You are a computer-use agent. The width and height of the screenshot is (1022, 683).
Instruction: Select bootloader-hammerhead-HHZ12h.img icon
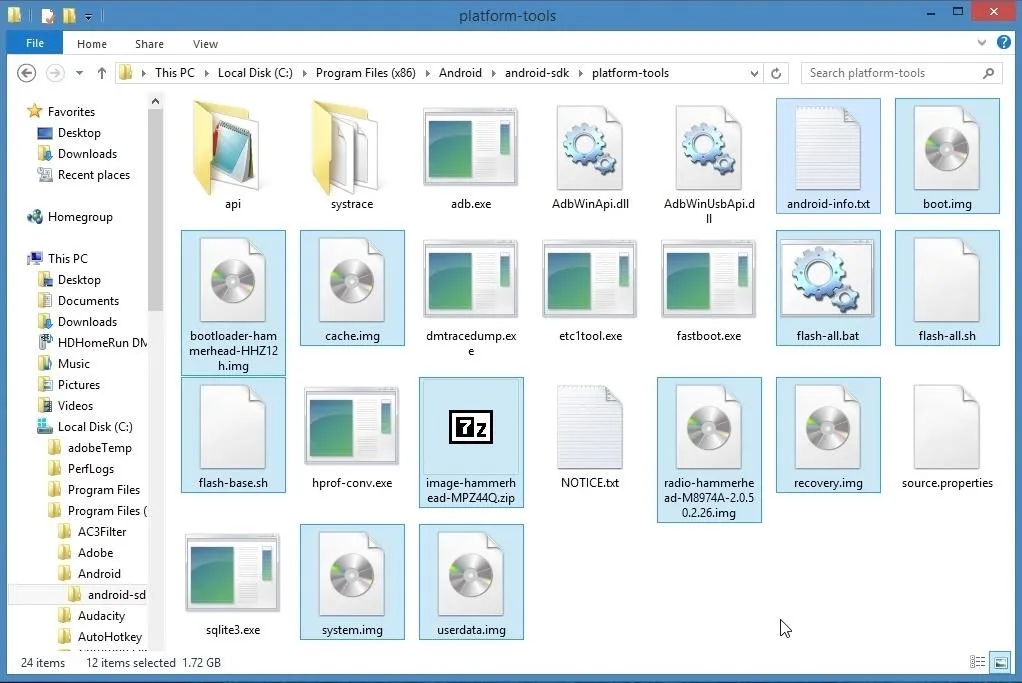click(233, 280)
